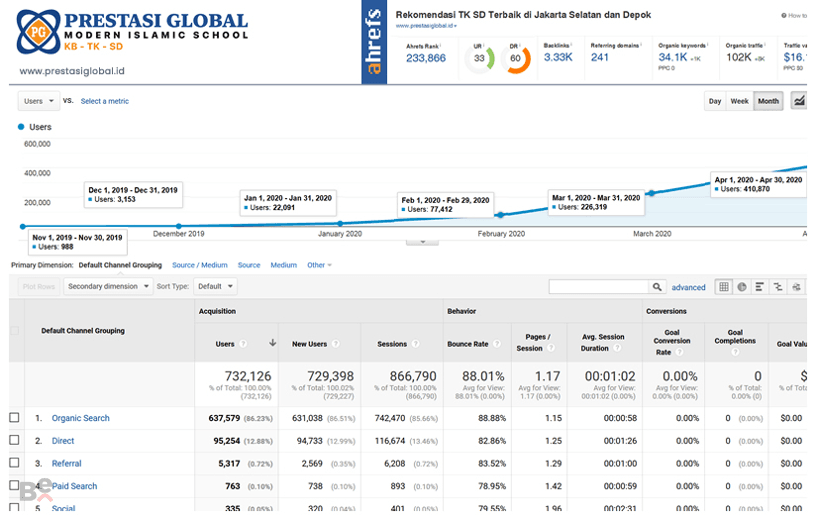Image resolution: width=817 pixels, height=520 pixels.
Task: Select the Month granularity tab
Action: (768, 101)
